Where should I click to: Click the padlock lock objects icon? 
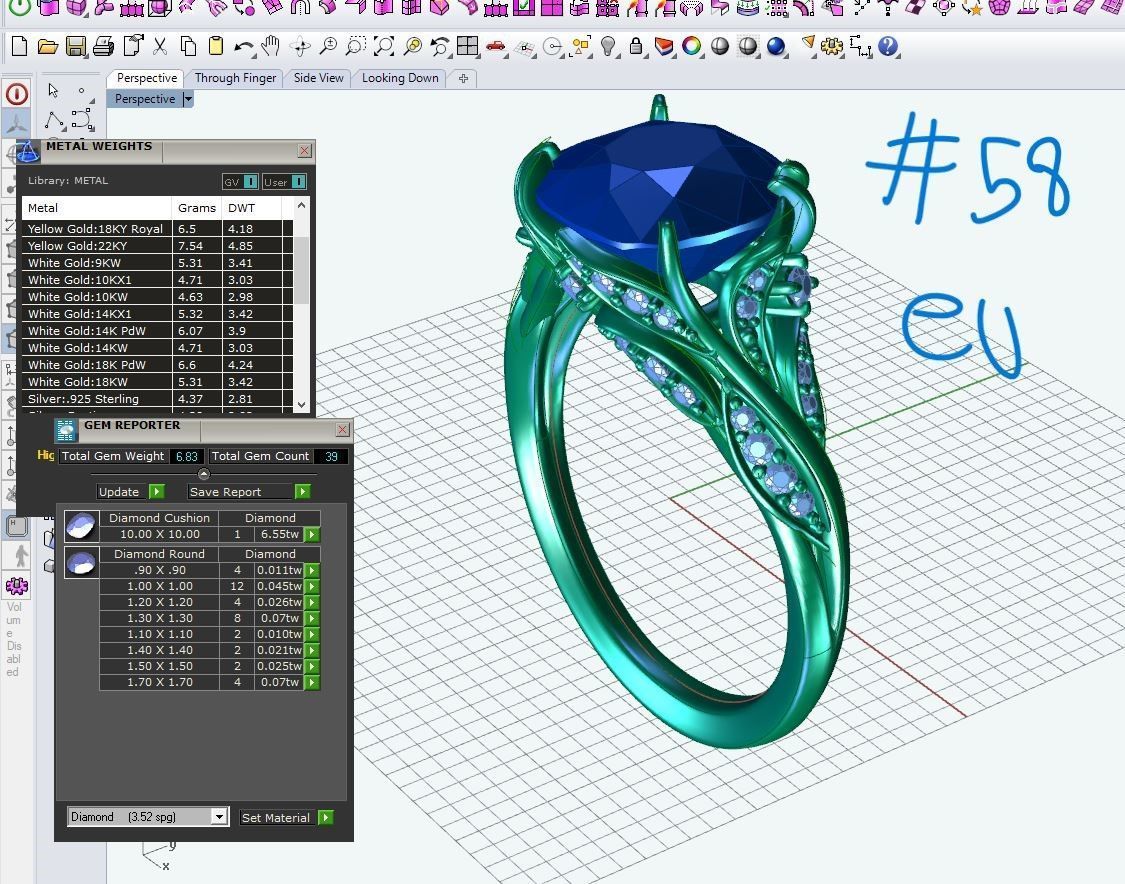tap(636, 47)
